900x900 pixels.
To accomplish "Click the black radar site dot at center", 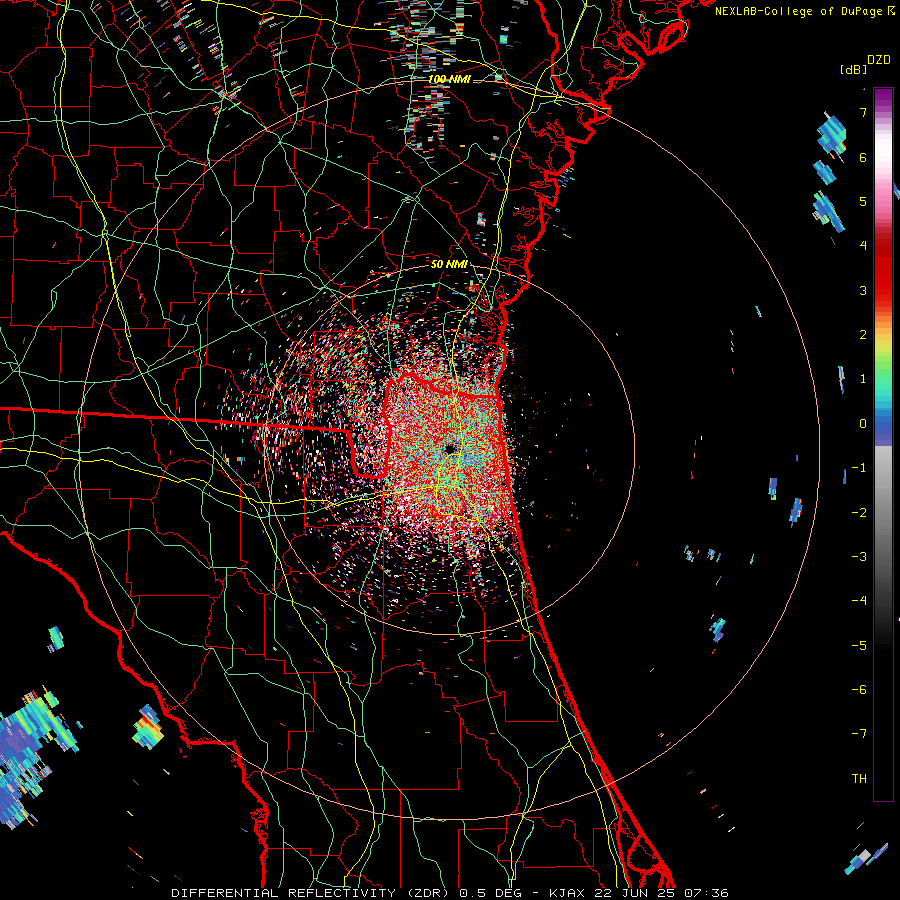I will point(450,449).
